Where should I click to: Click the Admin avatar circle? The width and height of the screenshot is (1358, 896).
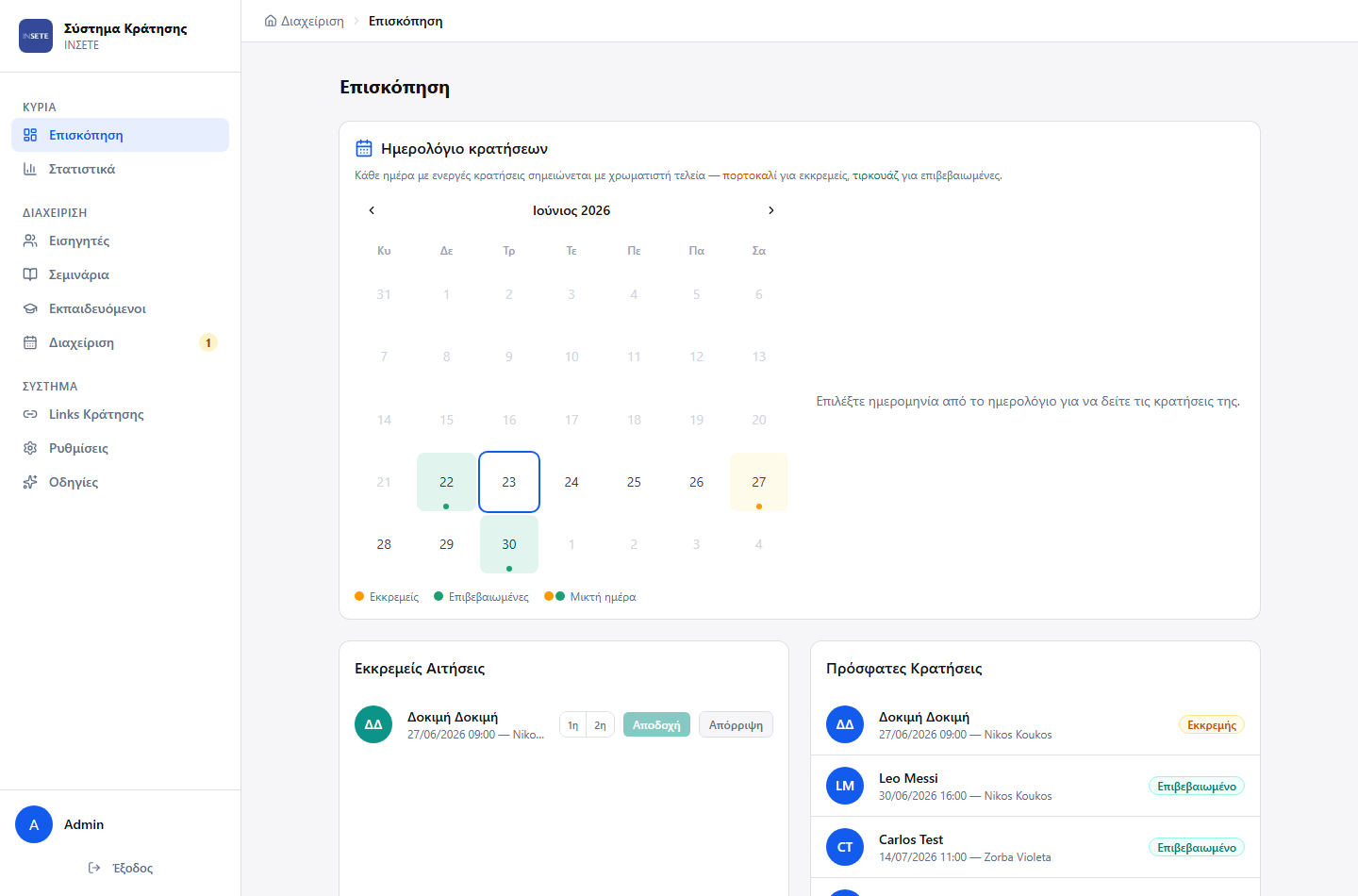pos(34,824)
